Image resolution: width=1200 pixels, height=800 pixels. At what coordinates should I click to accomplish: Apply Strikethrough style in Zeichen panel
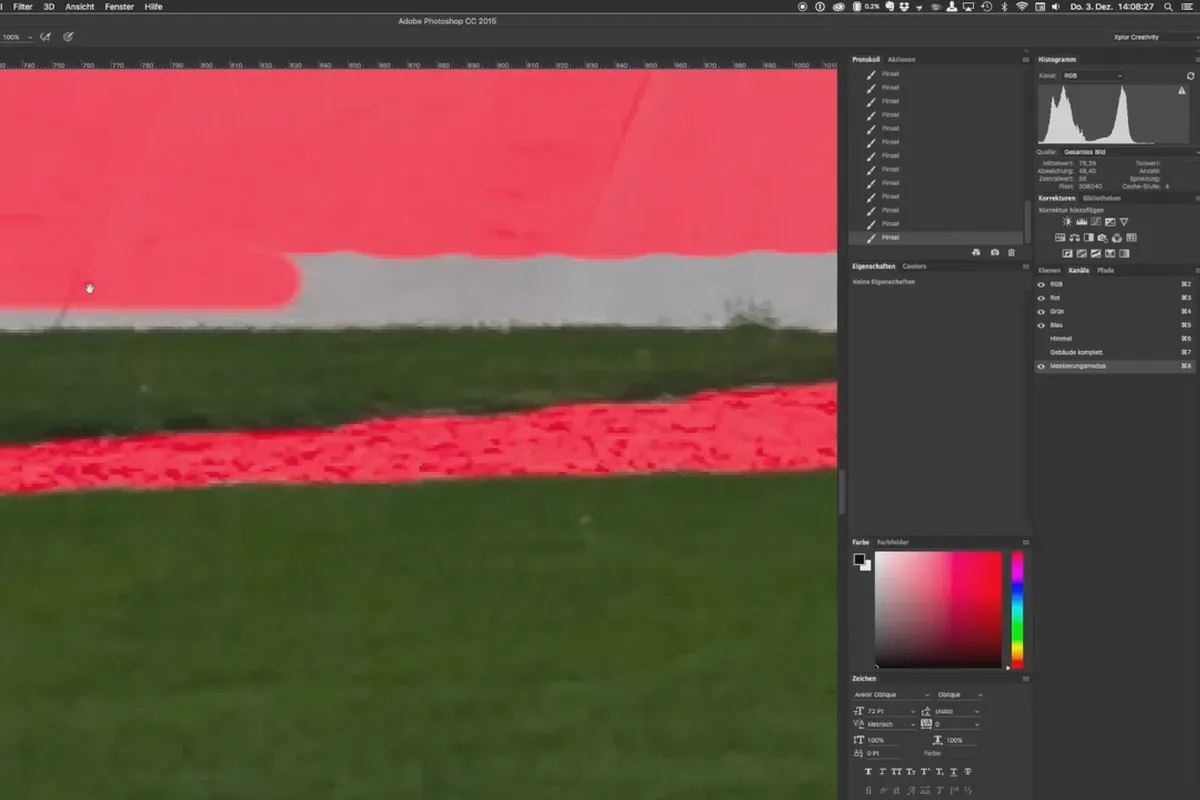point(968,772)
